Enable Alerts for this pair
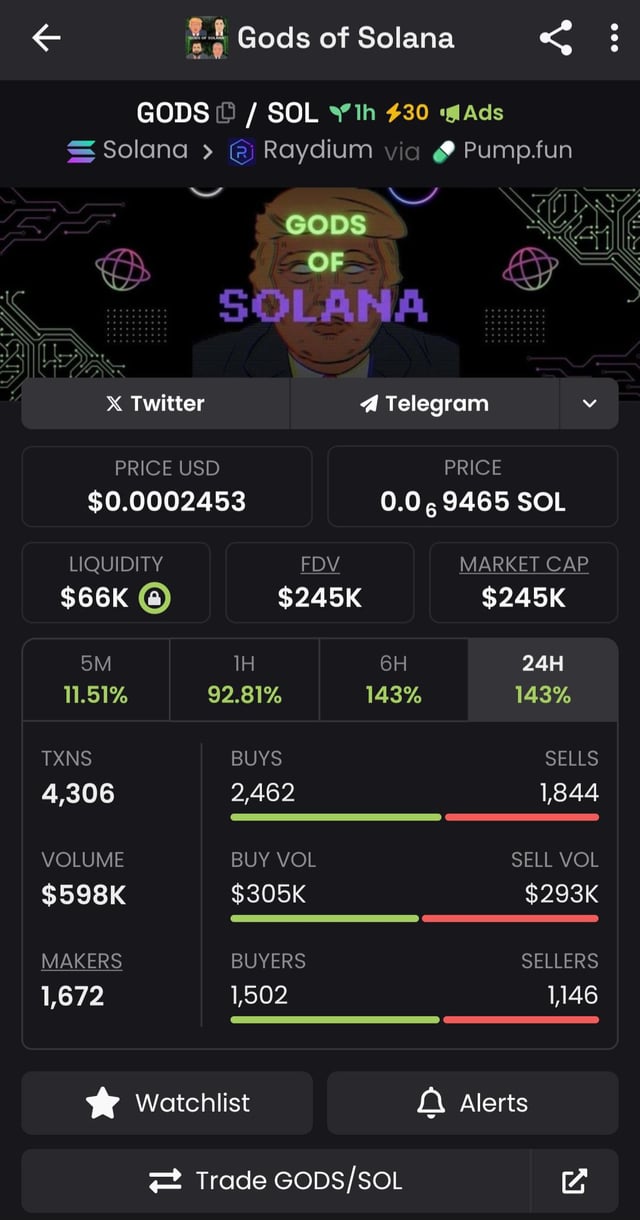This screenshot has height=1220, width=640. (x=472, y=1103)
